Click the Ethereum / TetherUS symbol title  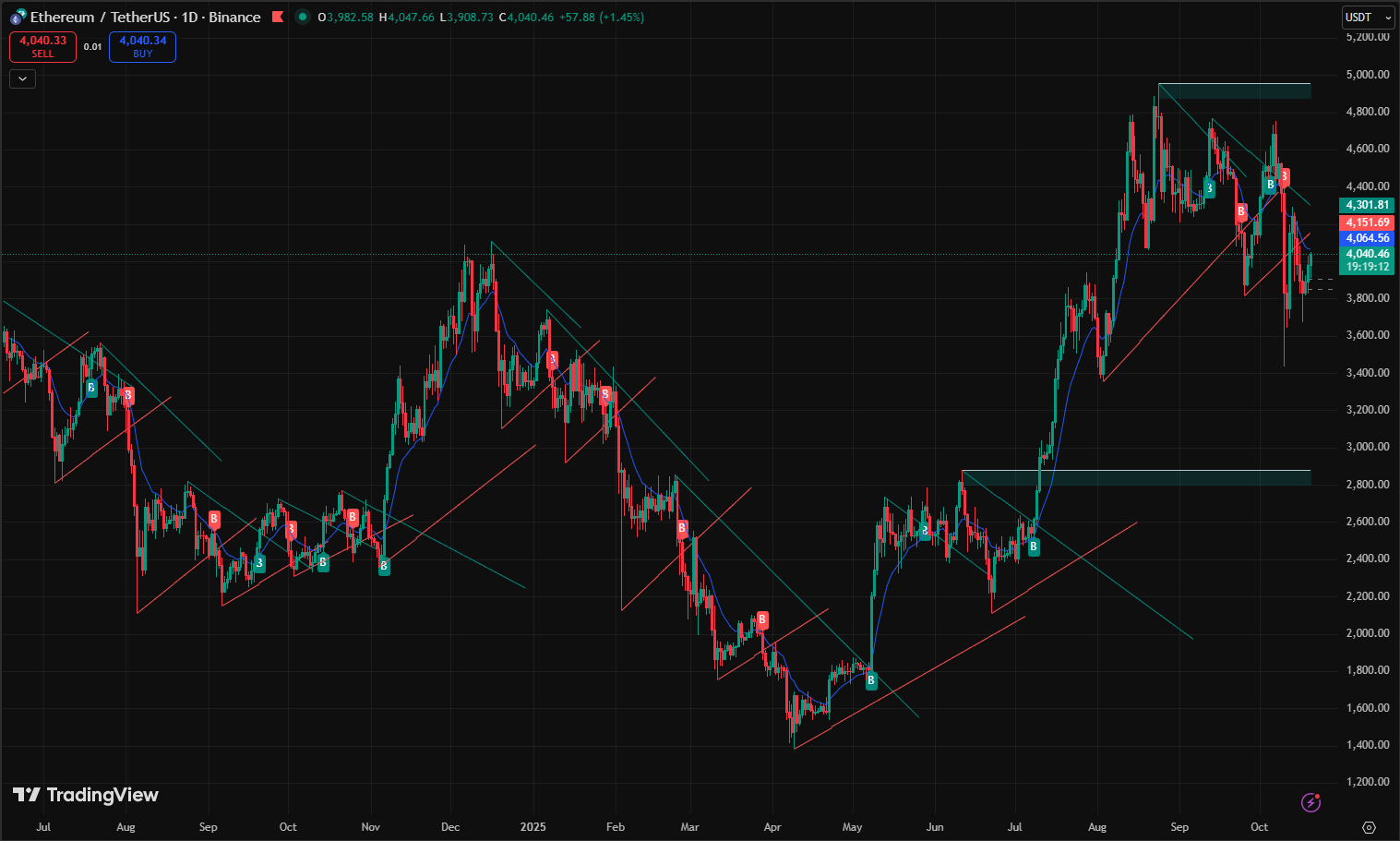[102, 18]
